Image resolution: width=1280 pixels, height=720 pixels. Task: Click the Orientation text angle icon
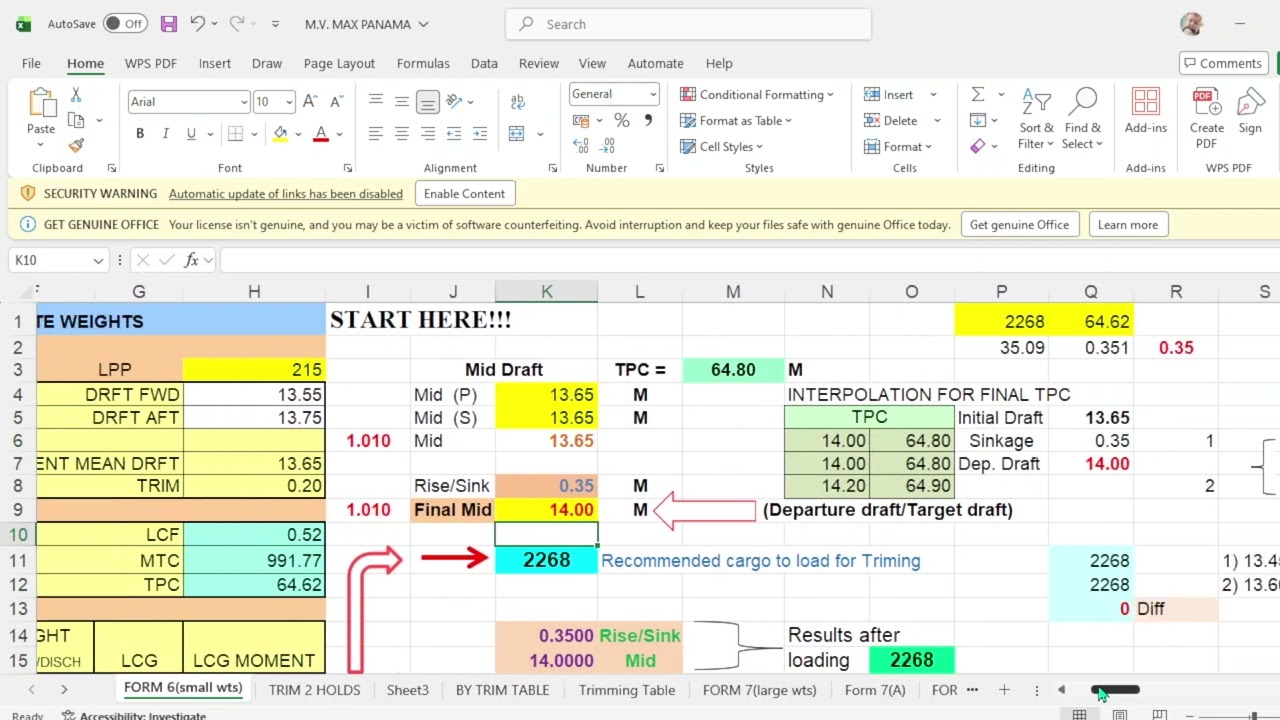(x=454, y=102)
